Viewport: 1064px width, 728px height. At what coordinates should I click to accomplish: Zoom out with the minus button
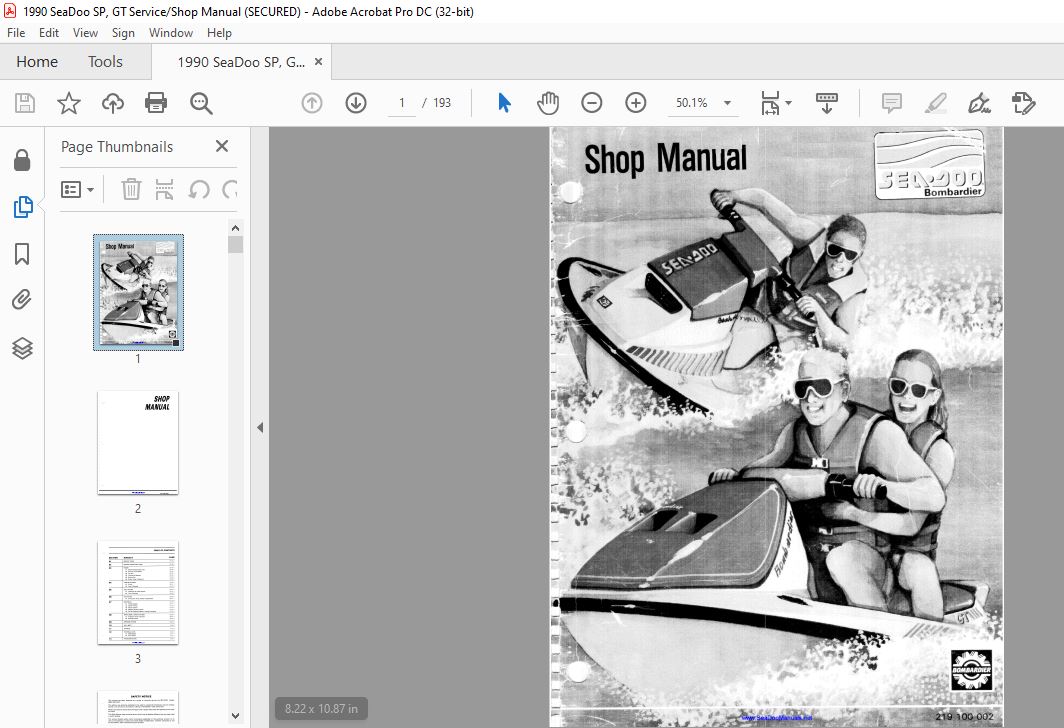(592, 103)
